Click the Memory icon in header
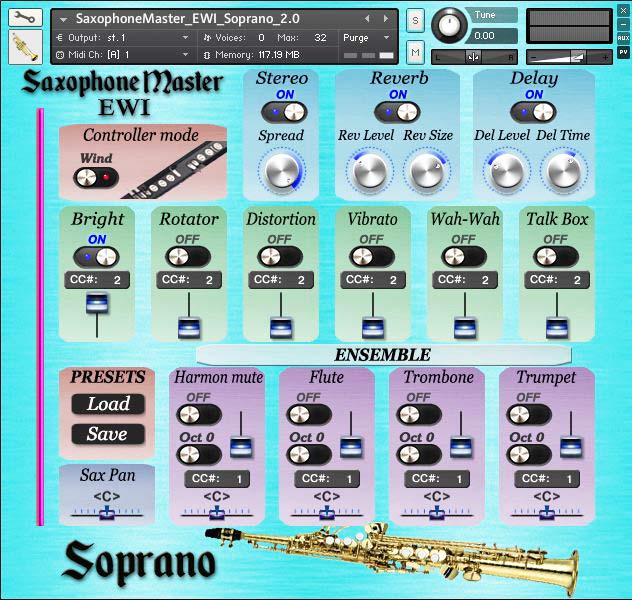 207,55
